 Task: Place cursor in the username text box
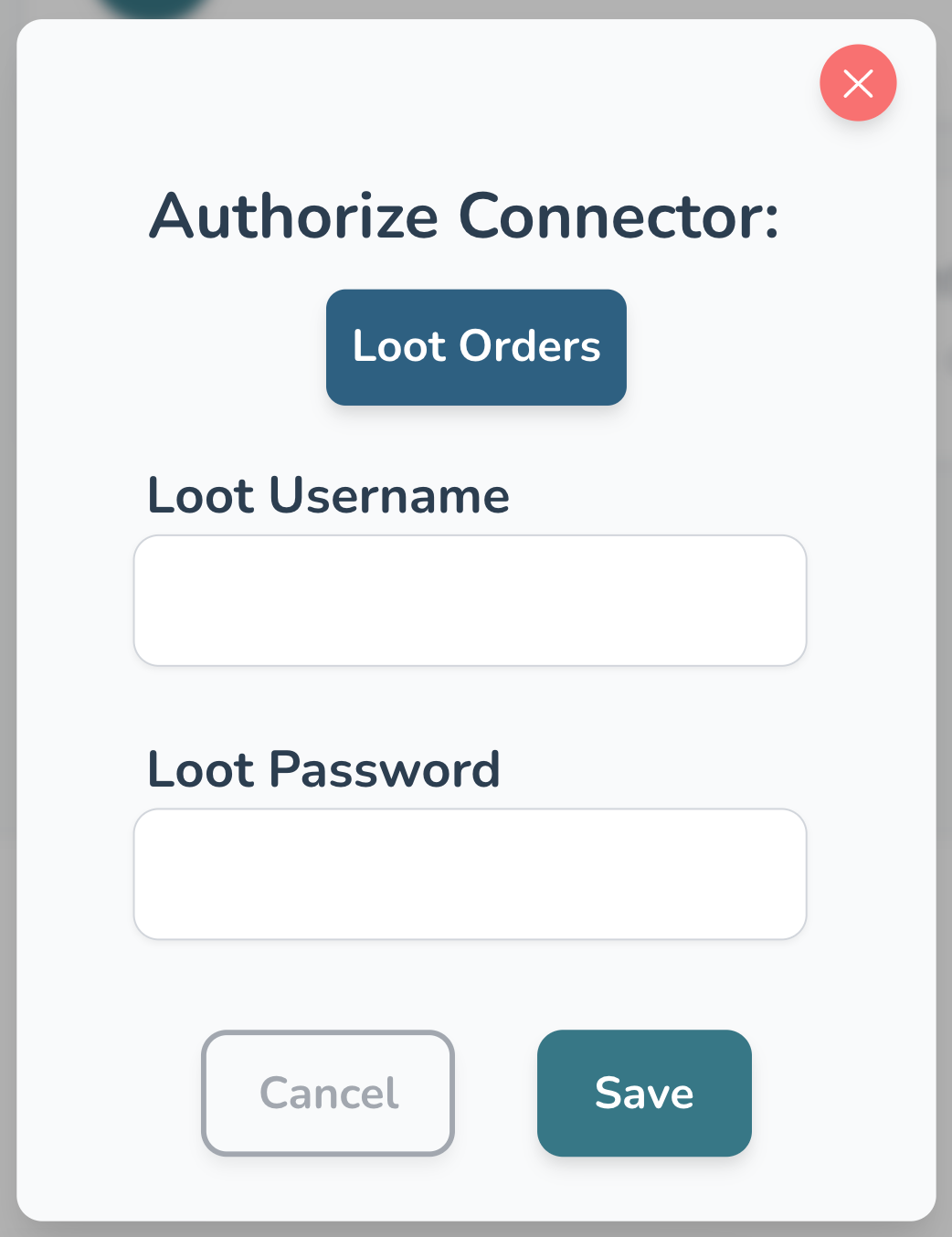[x=470, y=600]
